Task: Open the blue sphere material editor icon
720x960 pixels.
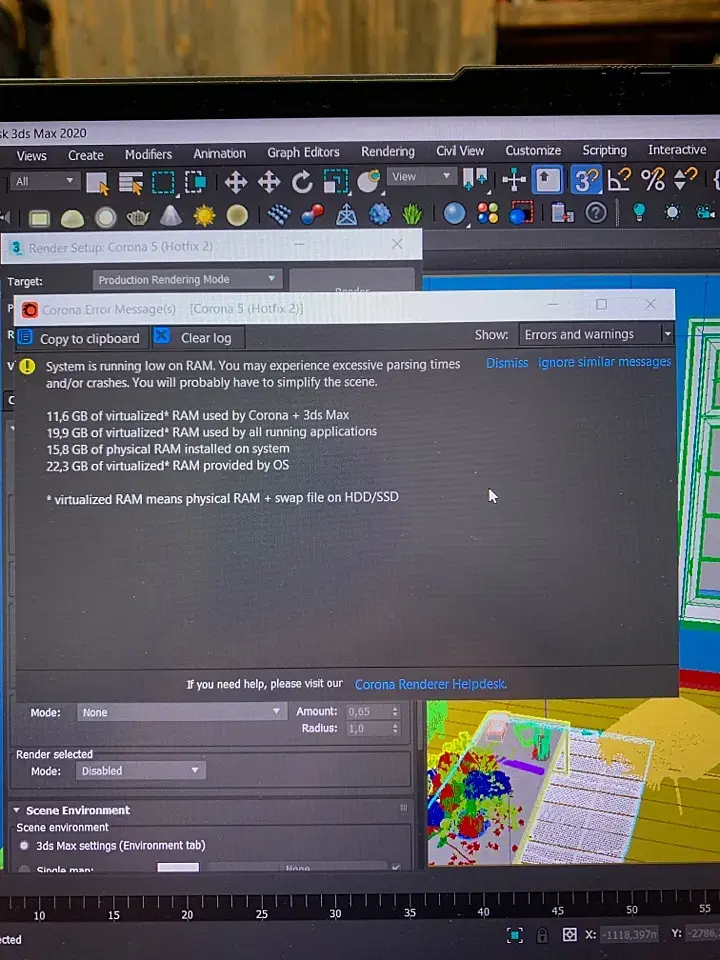Action: point(454,213)
